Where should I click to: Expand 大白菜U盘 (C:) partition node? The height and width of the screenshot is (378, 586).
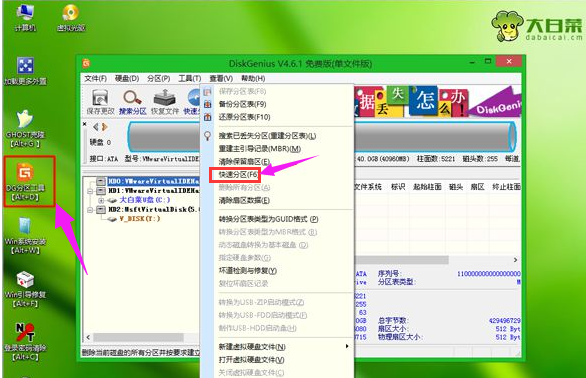[101, 200]
